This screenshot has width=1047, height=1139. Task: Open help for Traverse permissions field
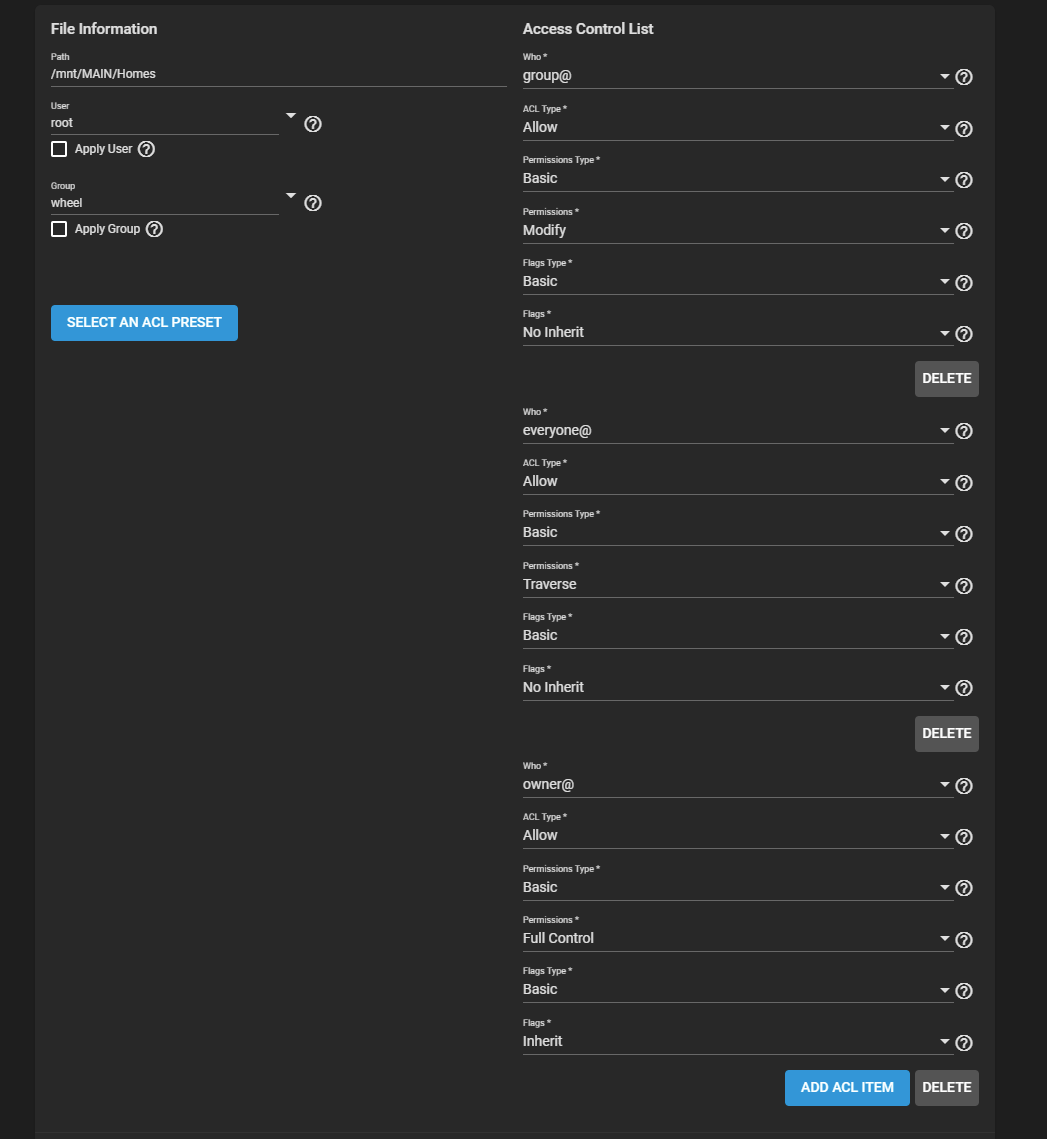(x=964, y=586)
